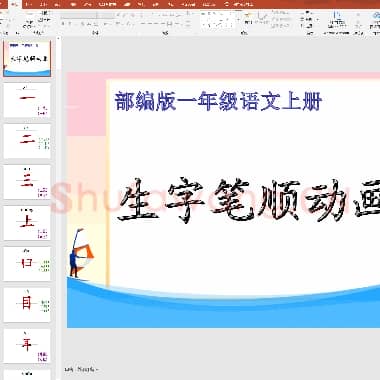This screenshot has width=380, height=380.
Task: Open the shapes gallery in the ribbon
Action: pyautogui.click(x=217, y=21)
